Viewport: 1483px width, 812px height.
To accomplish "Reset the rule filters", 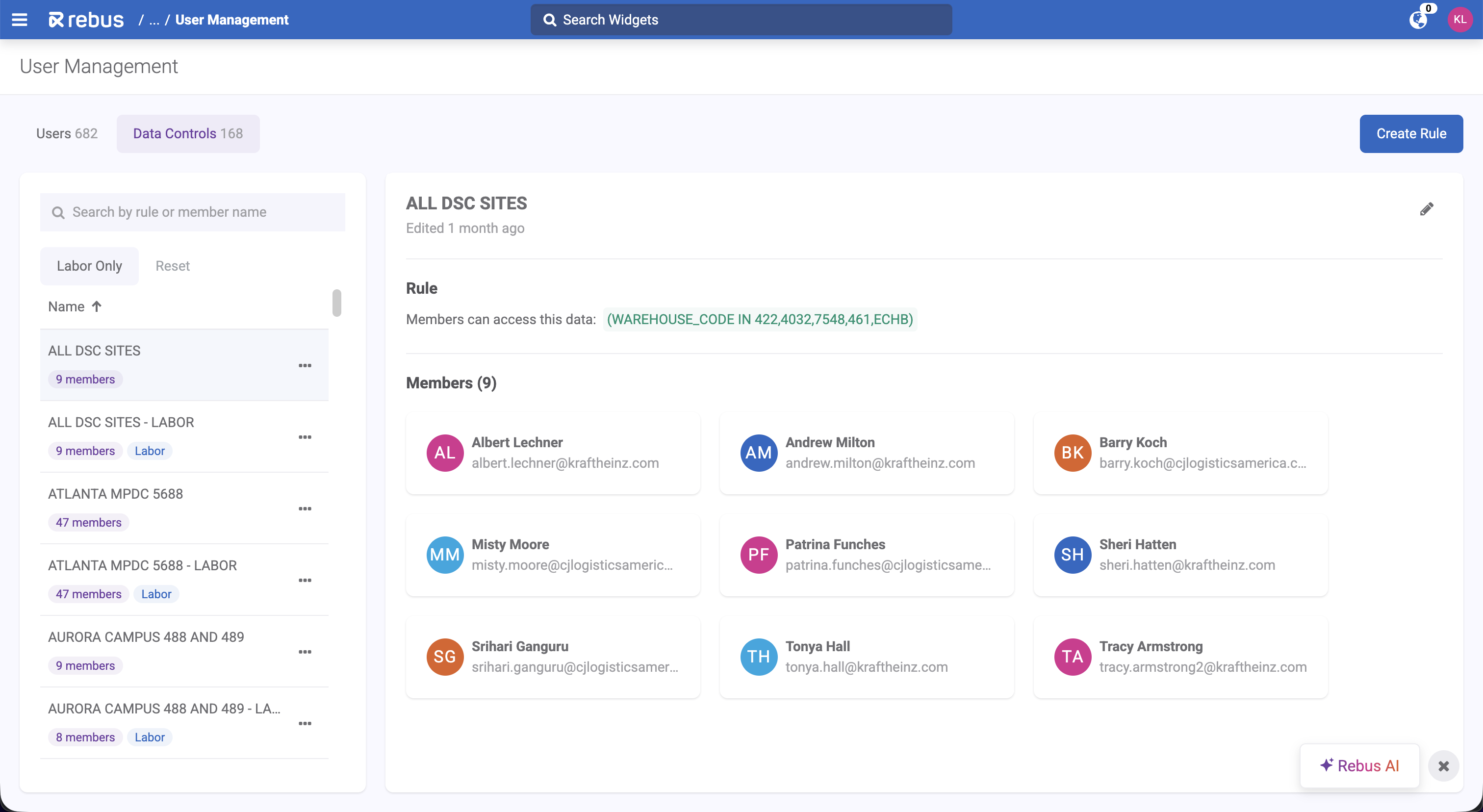I will click(172, 266).
